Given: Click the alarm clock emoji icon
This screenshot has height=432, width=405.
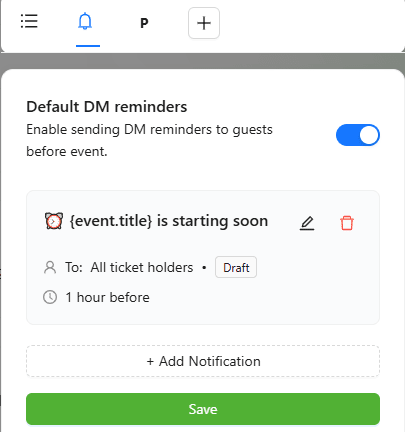Looking at the screenshot, I should coord(54,221).
